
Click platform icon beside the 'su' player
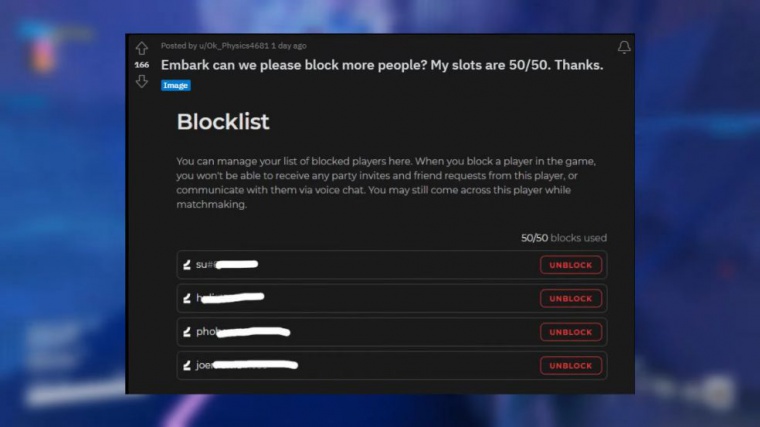click(187, 265)
